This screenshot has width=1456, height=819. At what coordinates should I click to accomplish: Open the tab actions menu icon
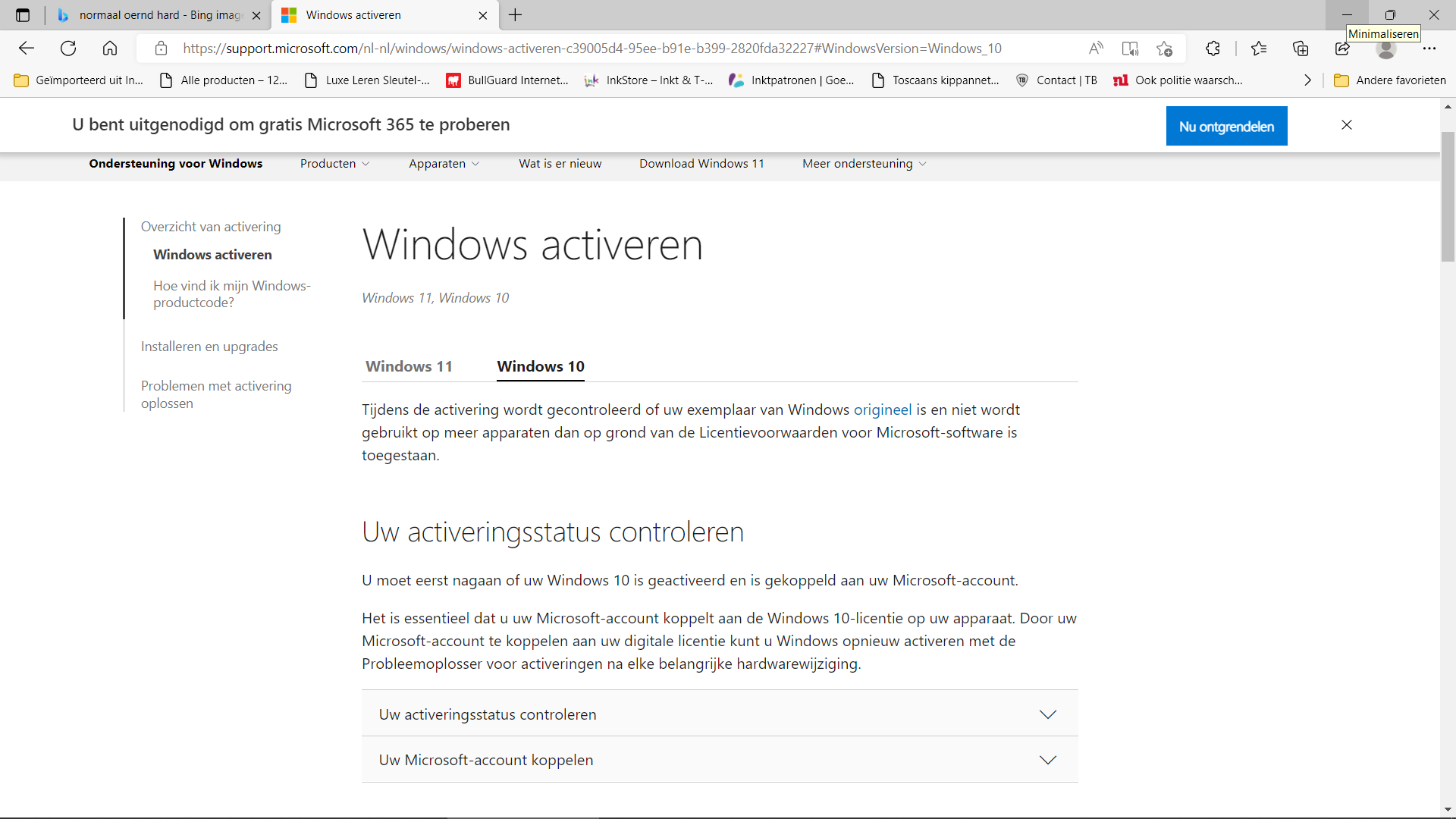(23, 15)
